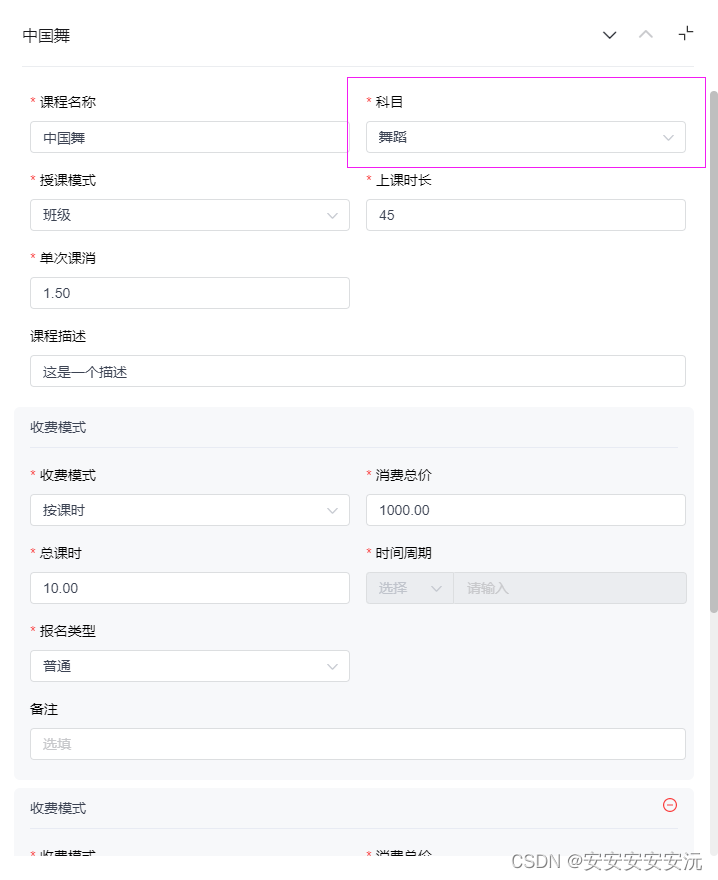Remove the second 收费模式 section with red minus icon

670,806
